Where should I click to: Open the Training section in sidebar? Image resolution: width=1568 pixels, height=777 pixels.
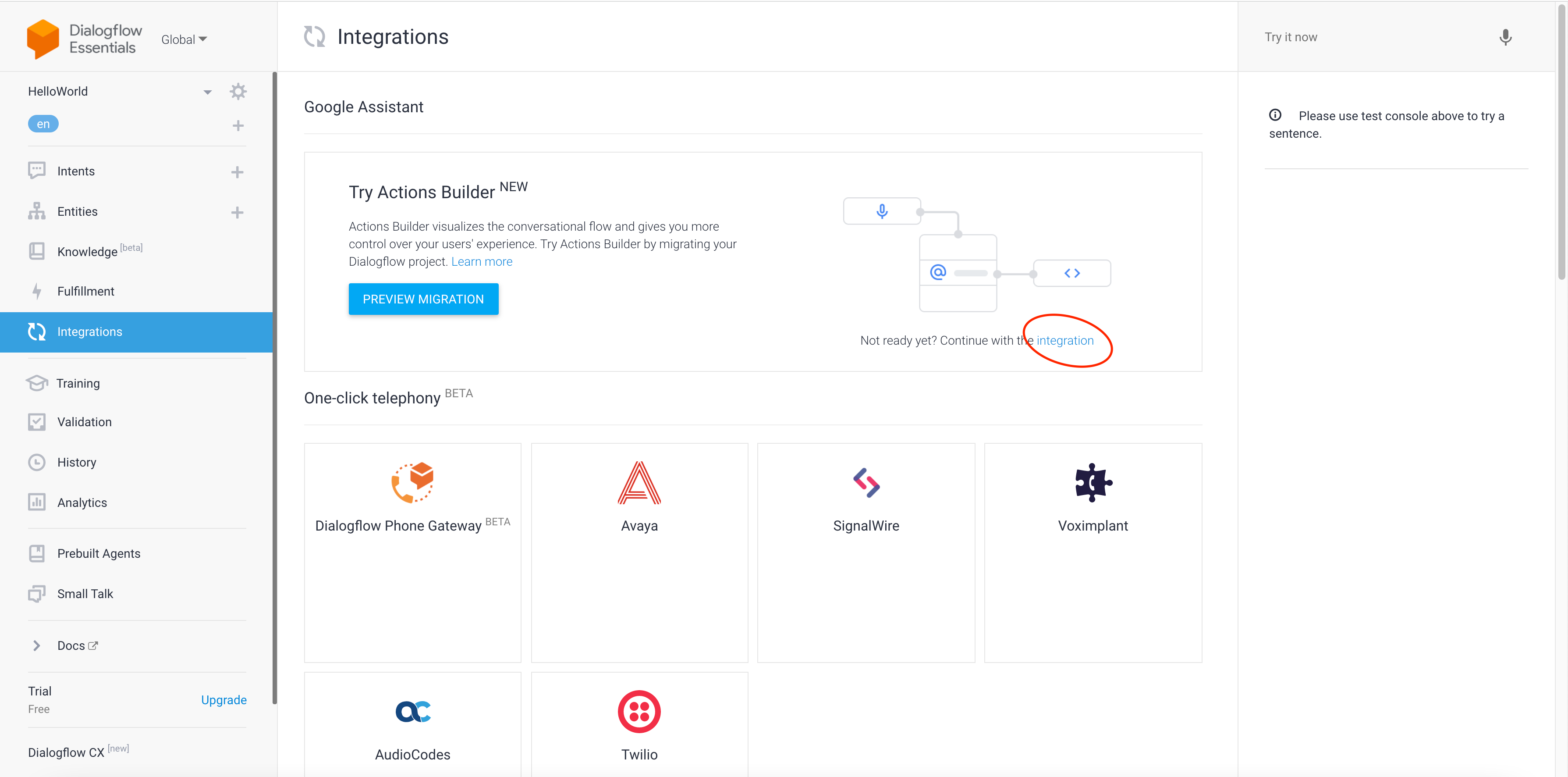[x=78, y=383]
